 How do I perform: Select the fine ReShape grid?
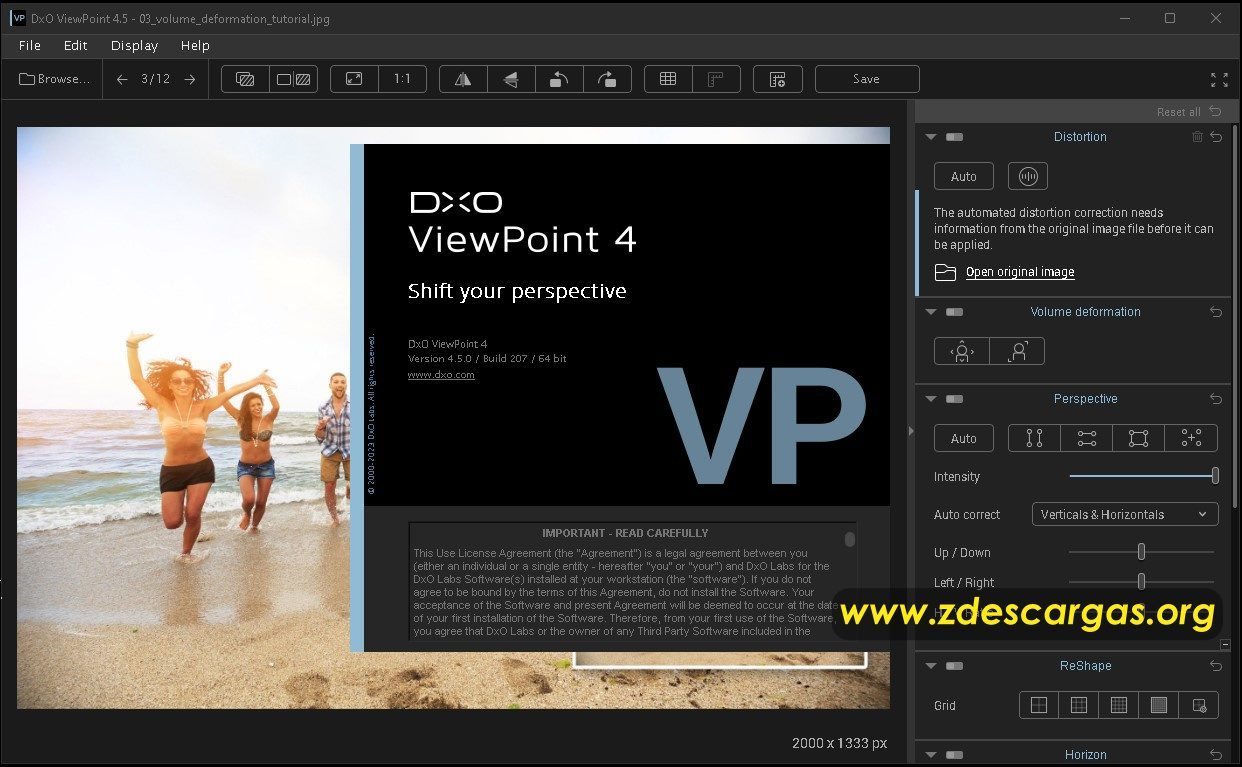coord(1119,705)
